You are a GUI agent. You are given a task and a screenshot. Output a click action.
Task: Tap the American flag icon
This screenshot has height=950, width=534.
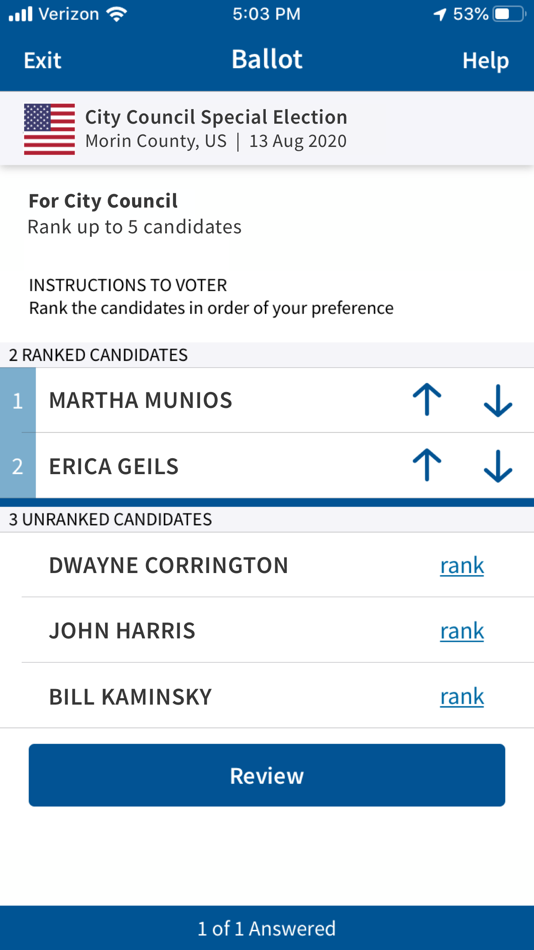(x=50, y=129)
